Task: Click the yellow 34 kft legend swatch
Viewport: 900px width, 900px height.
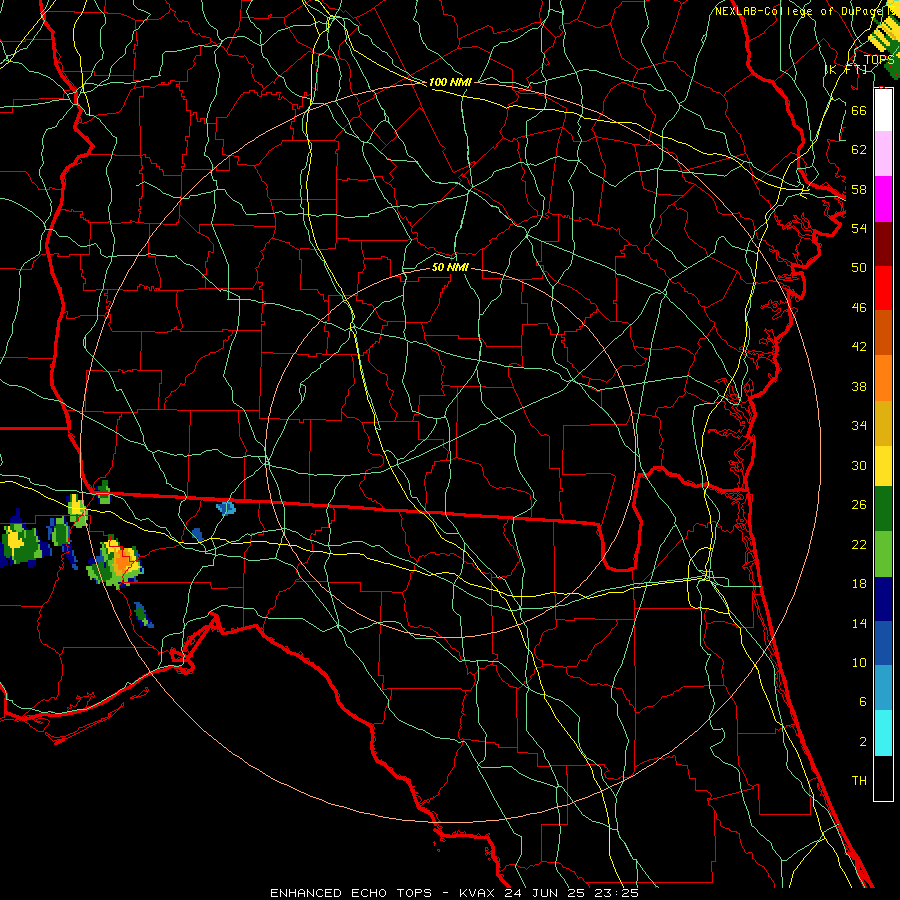Action: click(883, 466)
